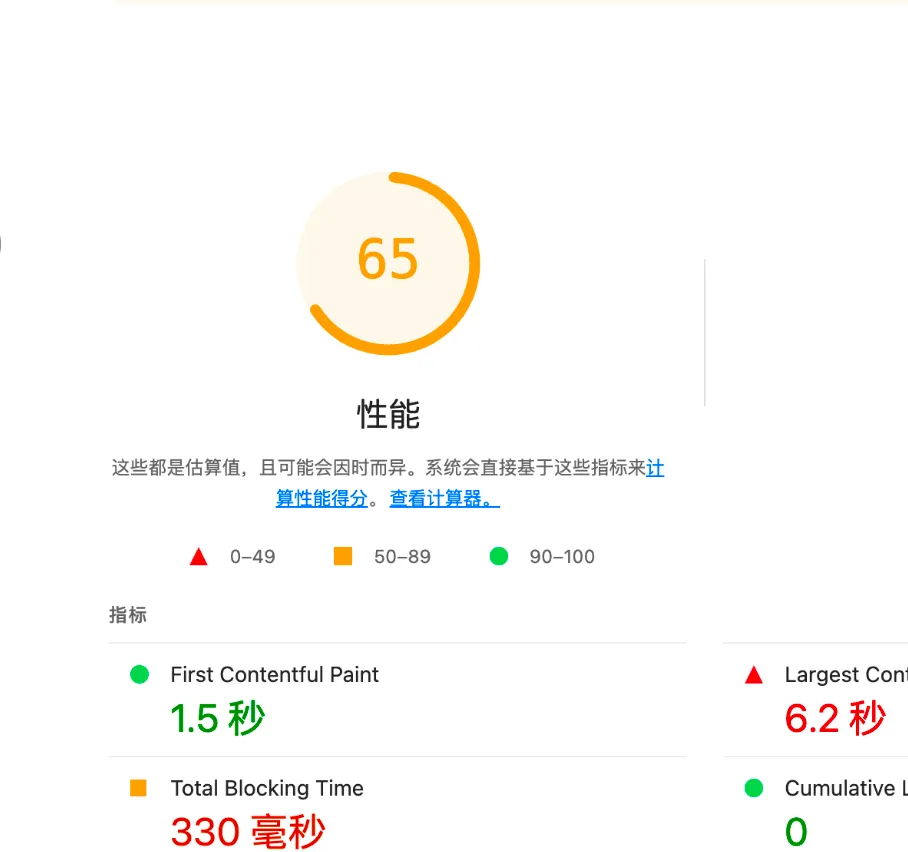Click the 330 毫秒 metric value
Image resolution: width=908 pixels, height=852 pixels.
click(248, 832)
